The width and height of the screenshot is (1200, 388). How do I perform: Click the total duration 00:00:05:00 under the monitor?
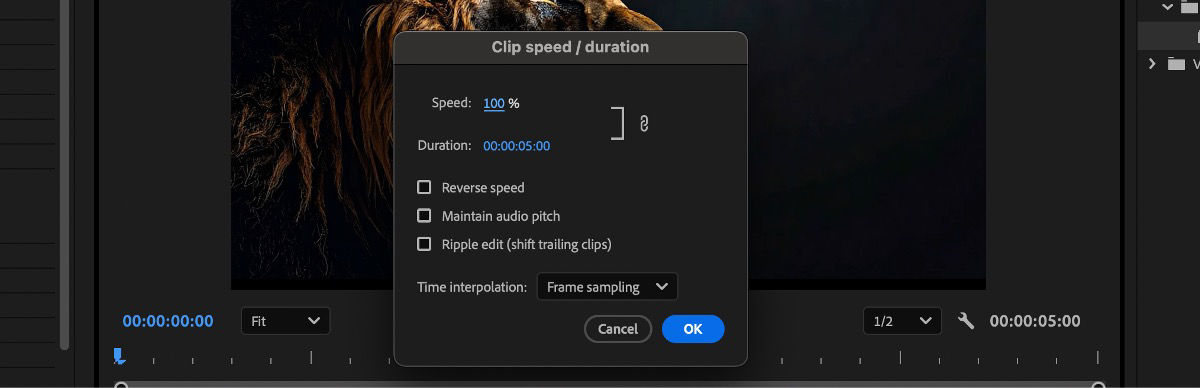[1035, 321]
